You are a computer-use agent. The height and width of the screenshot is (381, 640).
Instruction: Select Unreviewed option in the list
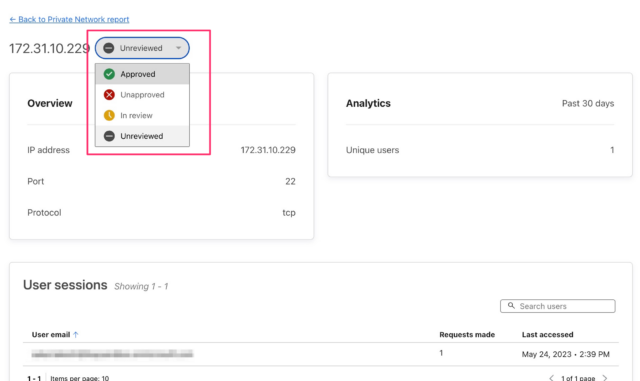tap(142, 136)
